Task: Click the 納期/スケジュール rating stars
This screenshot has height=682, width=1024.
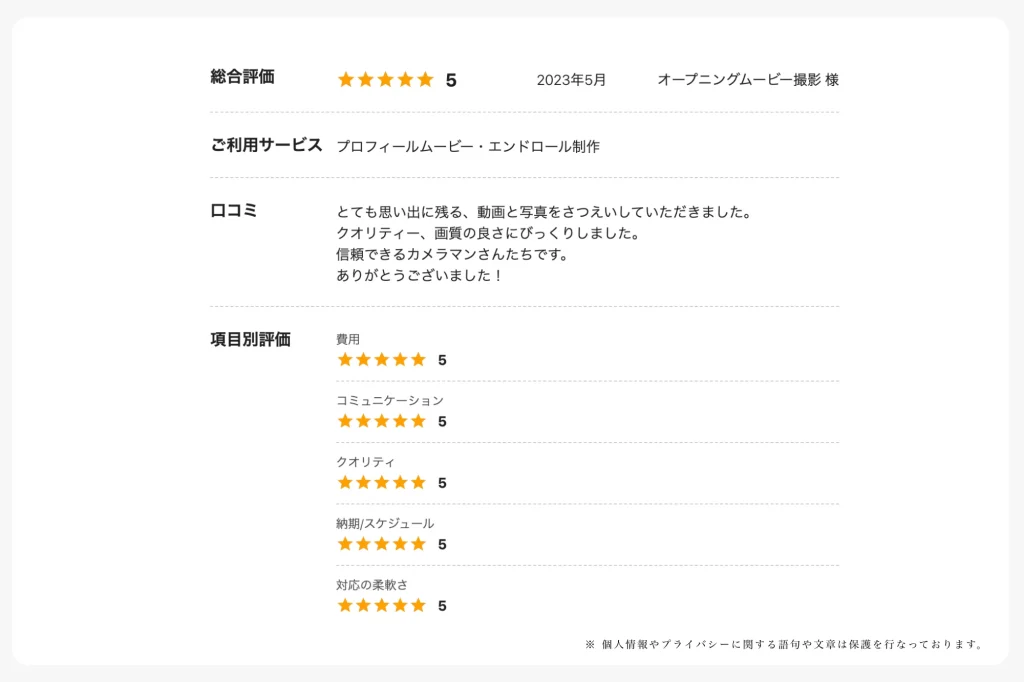Action: click(x=381, y=544)
